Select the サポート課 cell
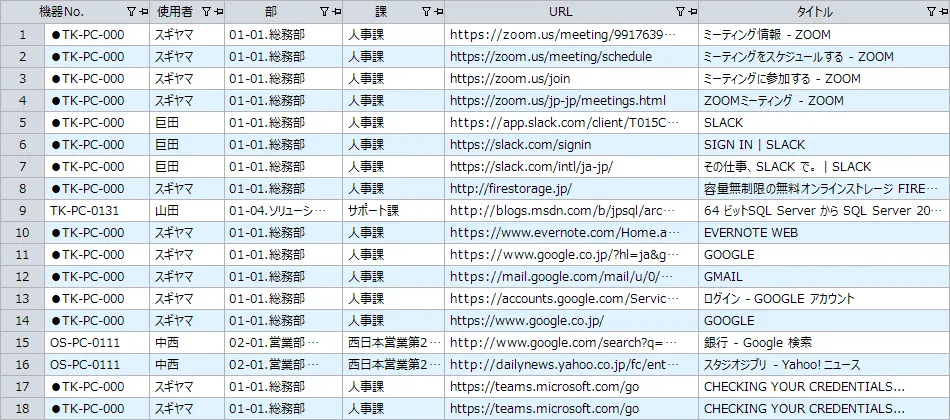 [393, 211]
